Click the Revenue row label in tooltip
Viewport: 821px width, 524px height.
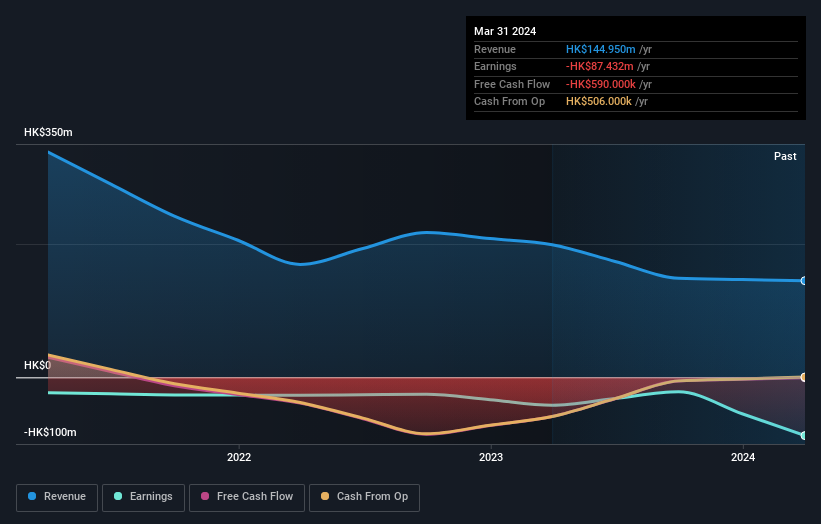(x=495, y=49)
